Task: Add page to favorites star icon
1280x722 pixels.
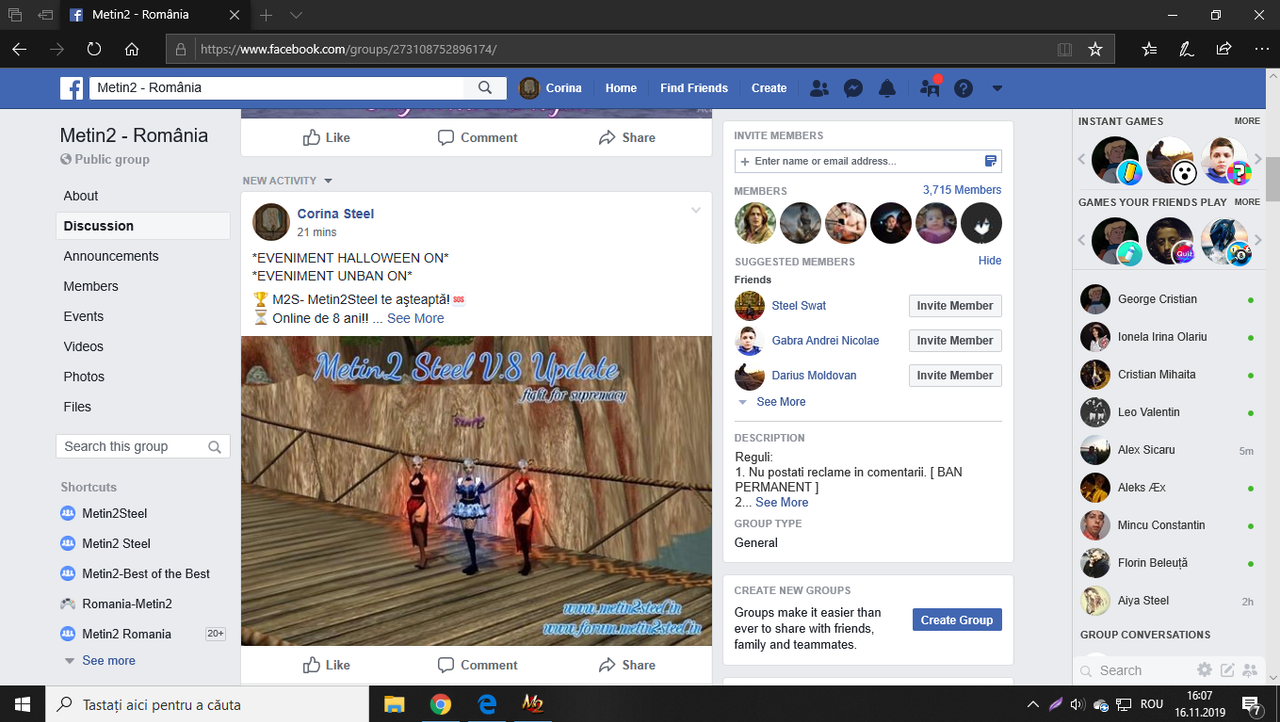Action: coord(1095,49)
